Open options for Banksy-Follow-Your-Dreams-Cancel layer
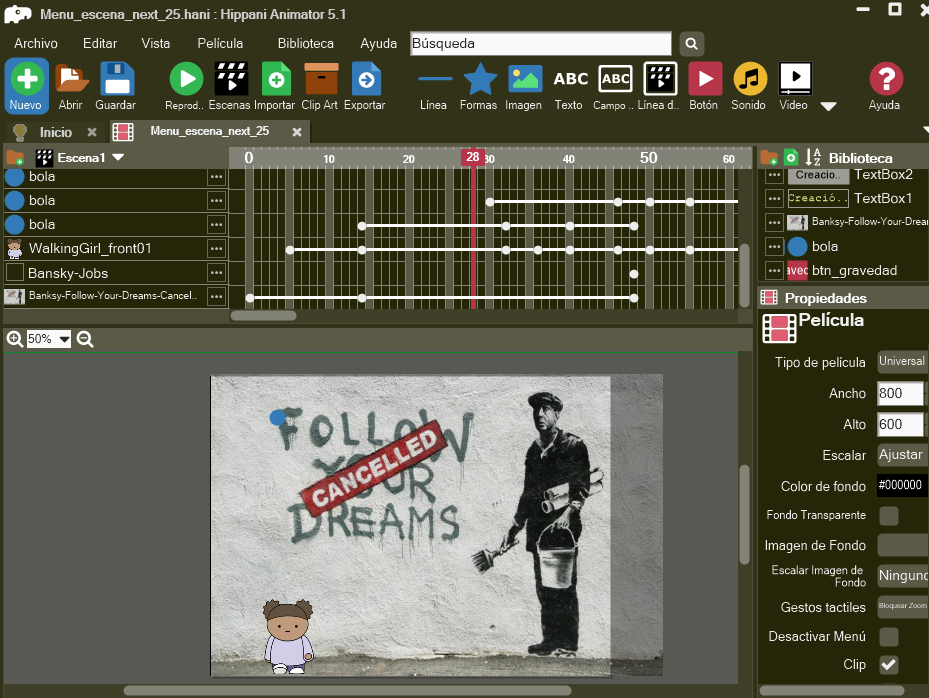This screenshot has width=929, height=698. 216,296
